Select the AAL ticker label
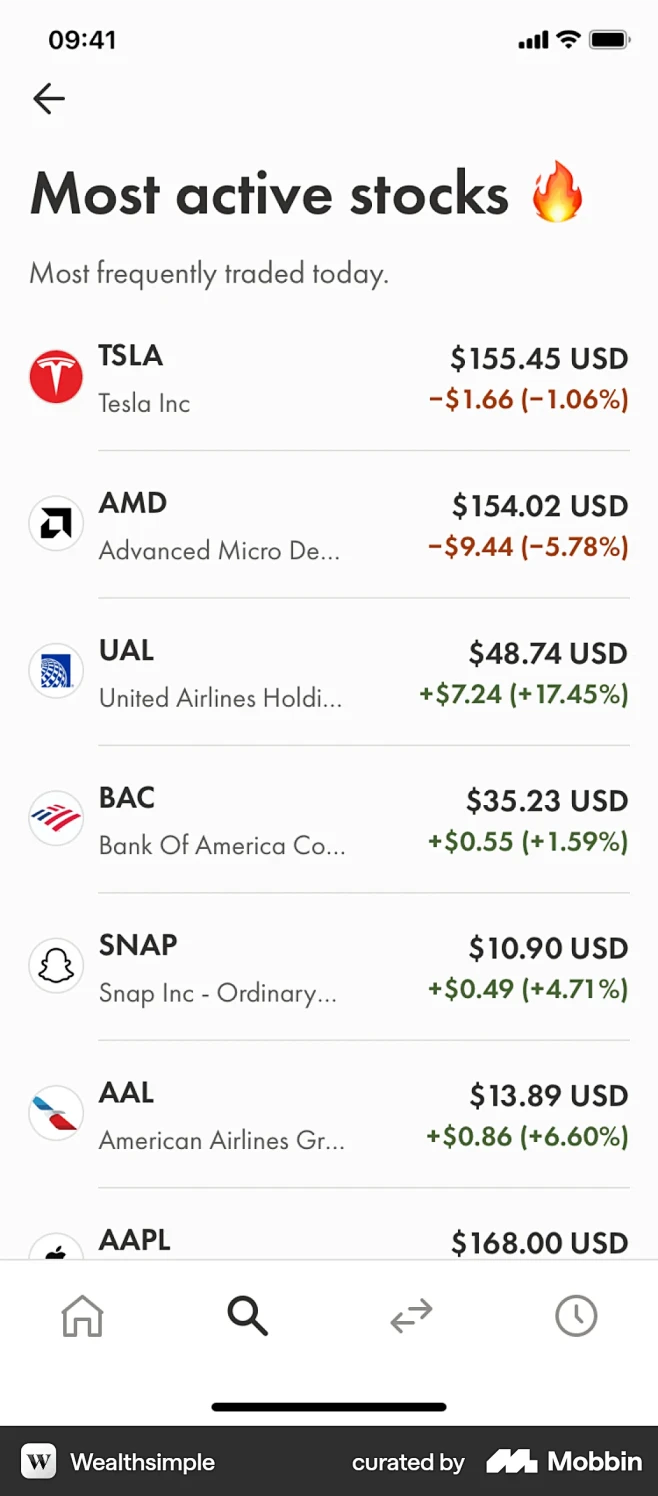This screenshot has height=1496, width=658. click(x=126, y=1092)
